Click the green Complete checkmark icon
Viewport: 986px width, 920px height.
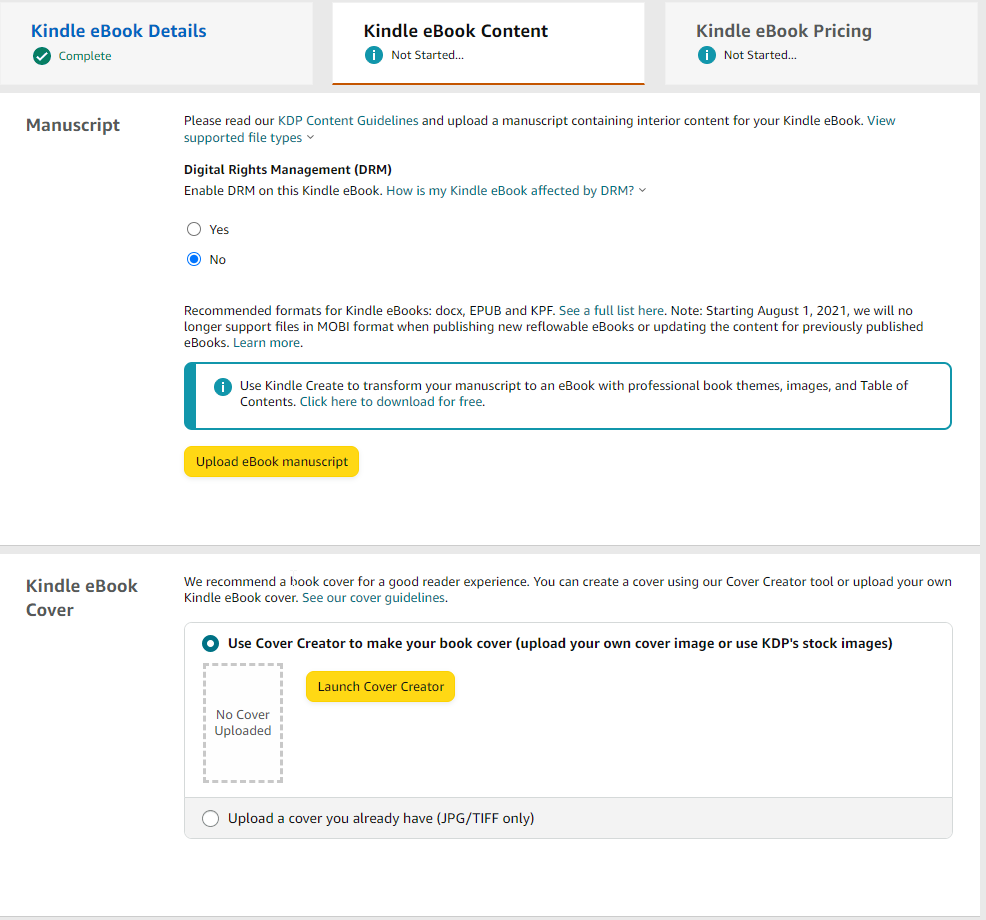(x=42, y=56)
